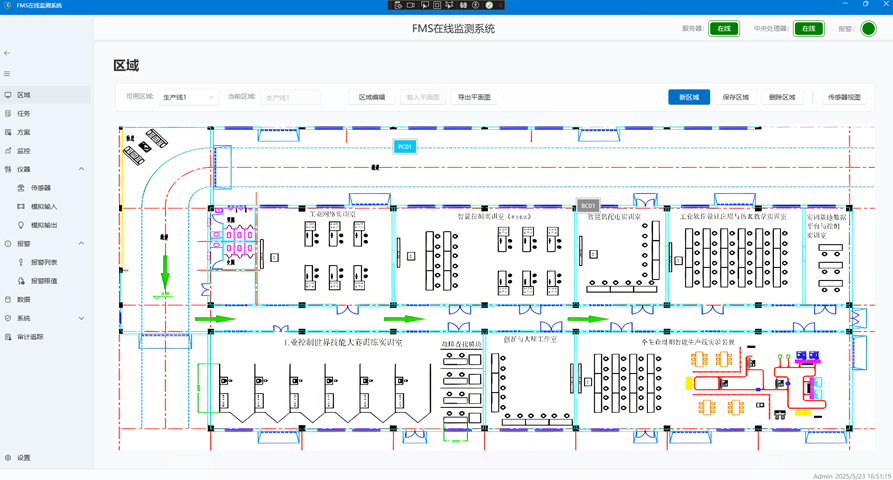The height and width of the screenshot is (480, 893).
Task: Collapse the 仪器 section in sidebar
Action: pos(81,169)
